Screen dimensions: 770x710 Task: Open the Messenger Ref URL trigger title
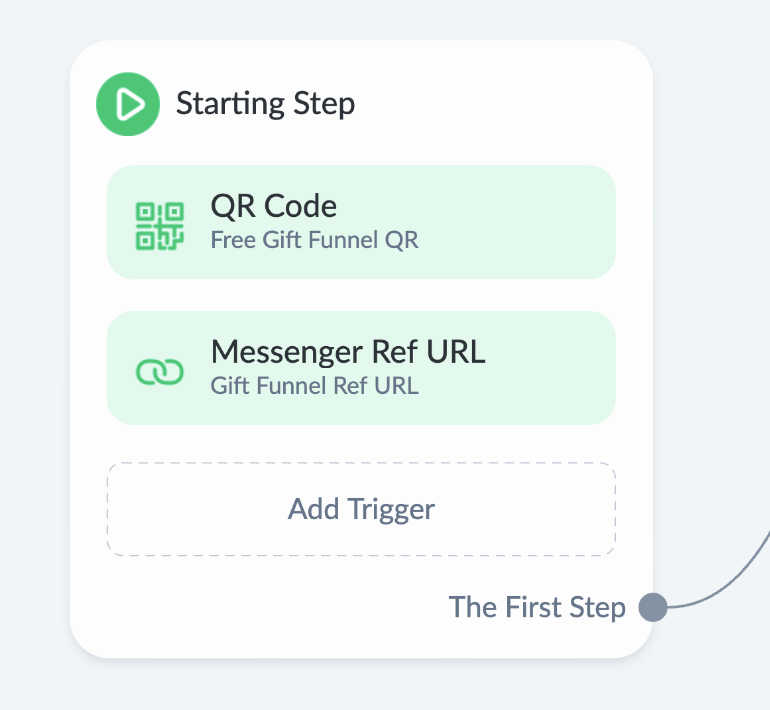[347, 352]
